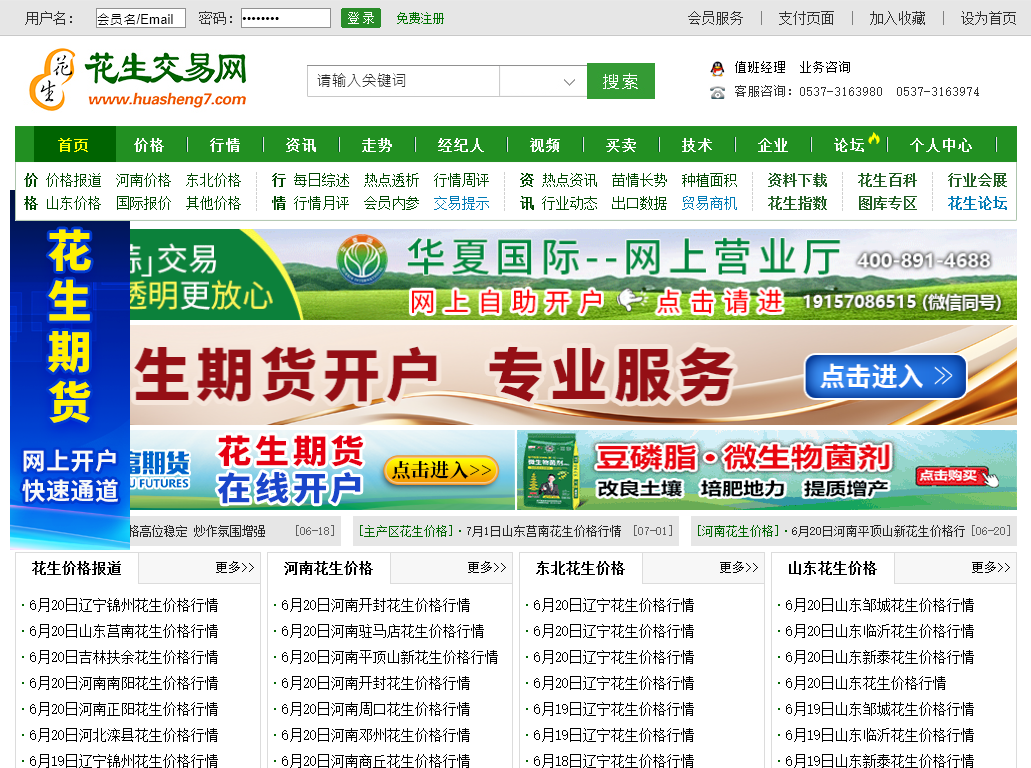The width and height of the screenshot is (1031, 768).
Task: Open the 支付页面 link
Action: [x=806, y=18]
